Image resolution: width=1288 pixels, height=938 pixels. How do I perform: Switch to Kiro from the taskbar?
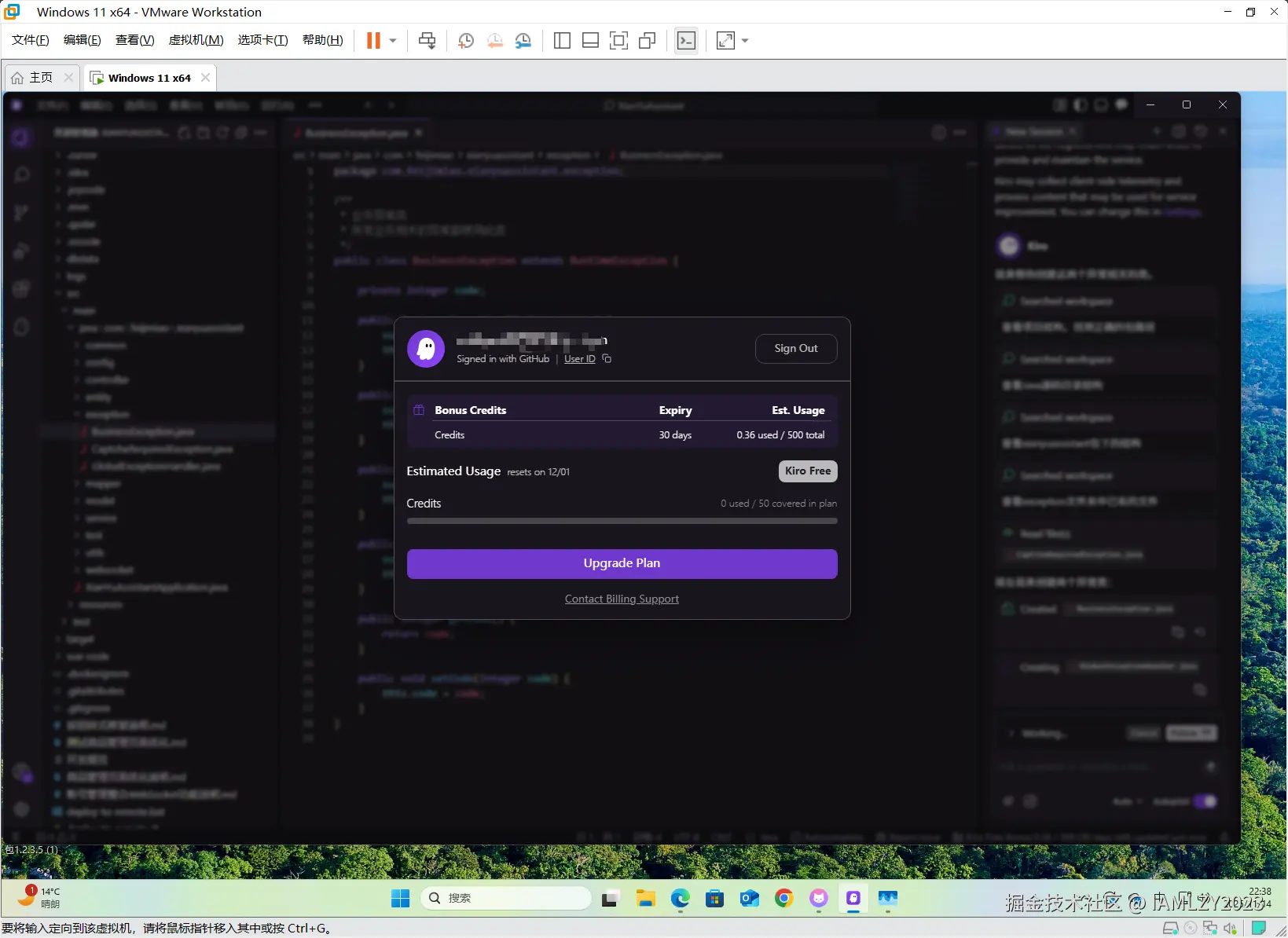click(853, 899)
